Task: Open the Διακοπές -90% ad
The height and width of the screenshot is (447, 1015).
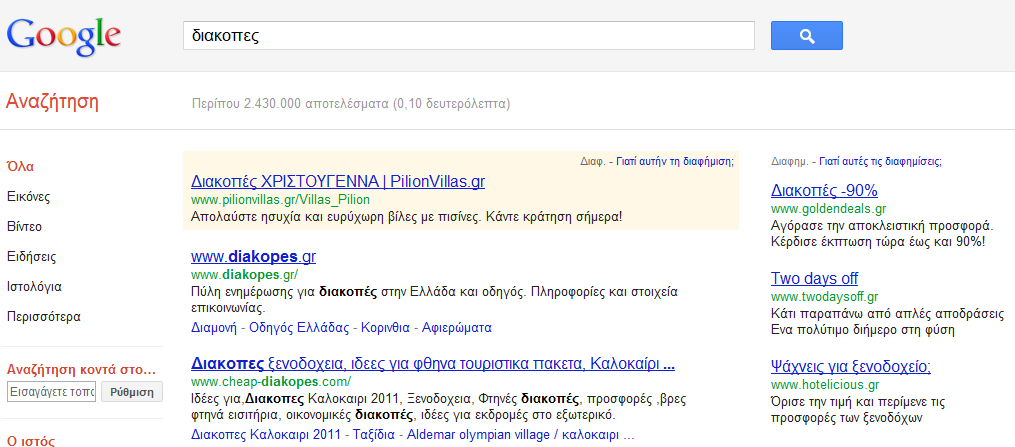Action: 824,190
